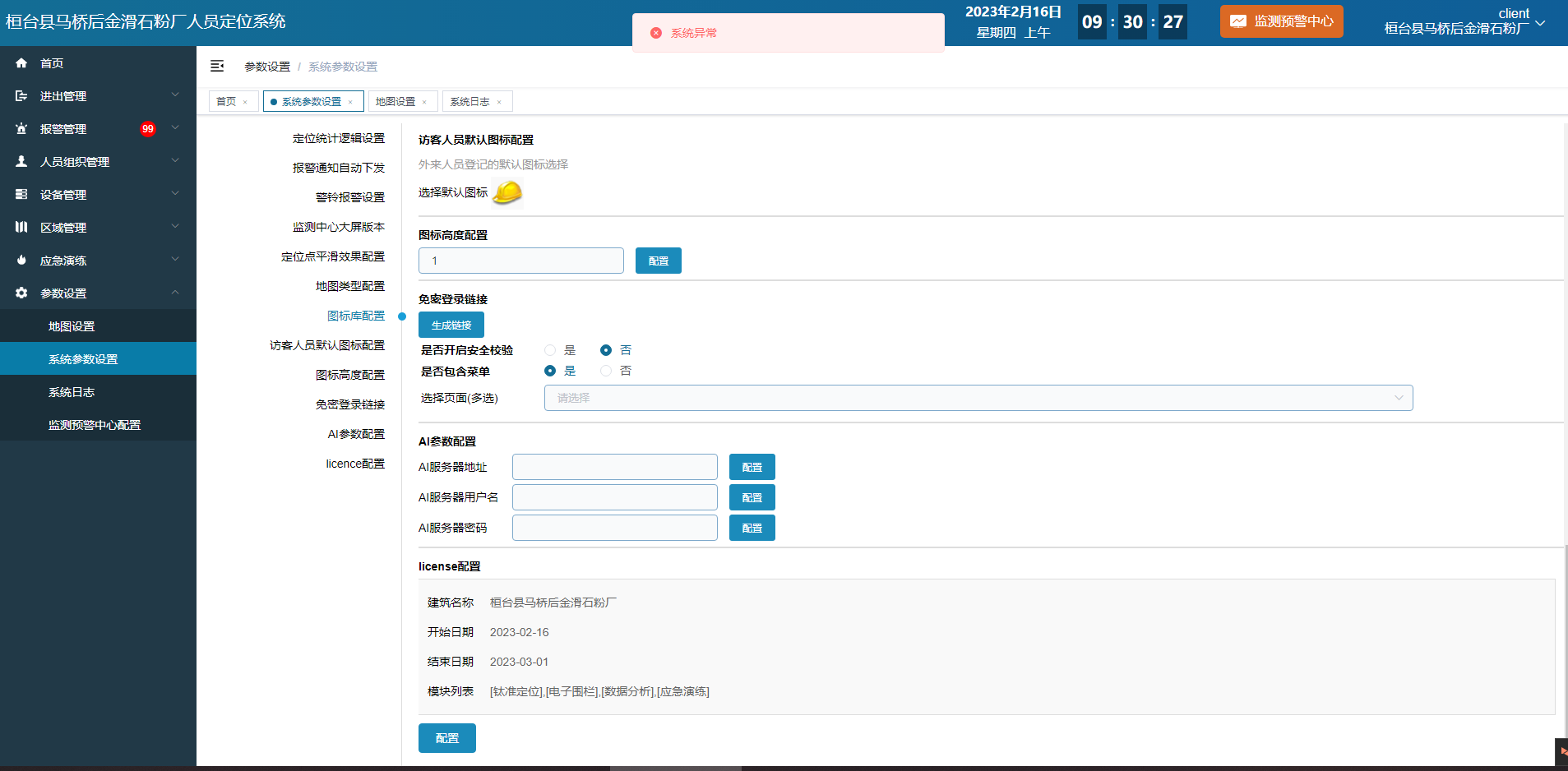Viewport: 1568px width, 771px height.
Task: Click the 生成链接 button
Action: click(451, 325)
